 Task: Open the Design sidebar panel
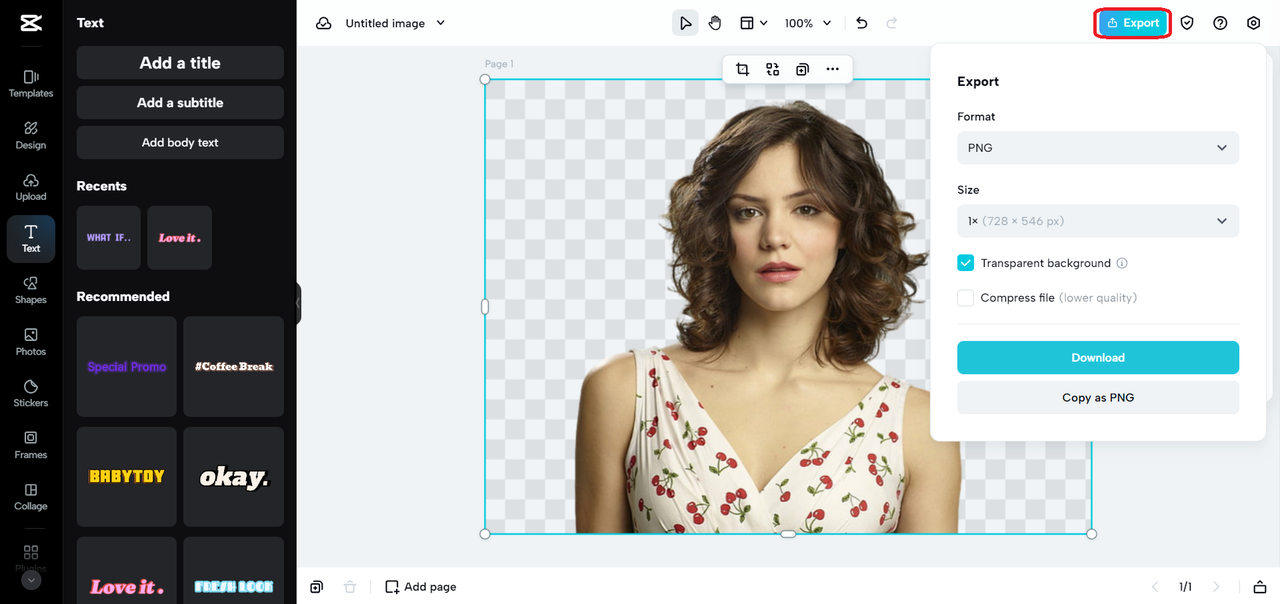pos(31,135)
